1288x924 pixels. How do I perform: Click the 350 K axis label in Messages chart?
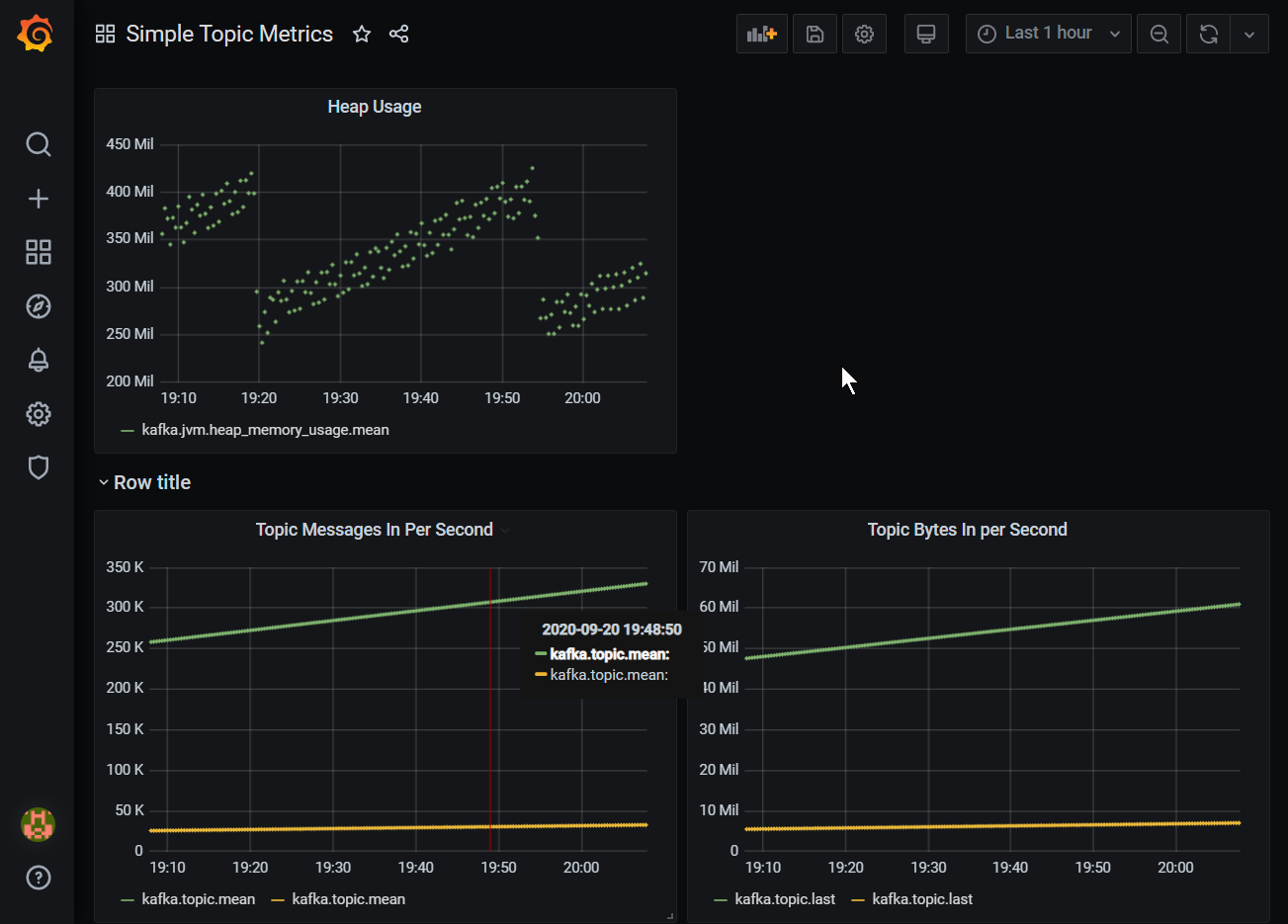(126, 567)
